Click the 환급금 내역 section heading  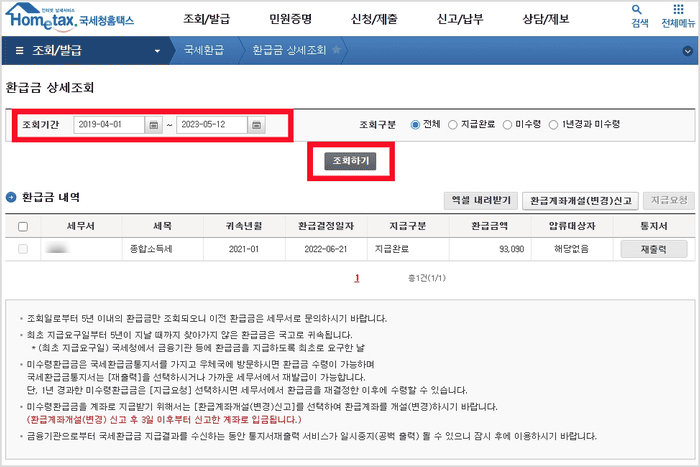(51, 197)
